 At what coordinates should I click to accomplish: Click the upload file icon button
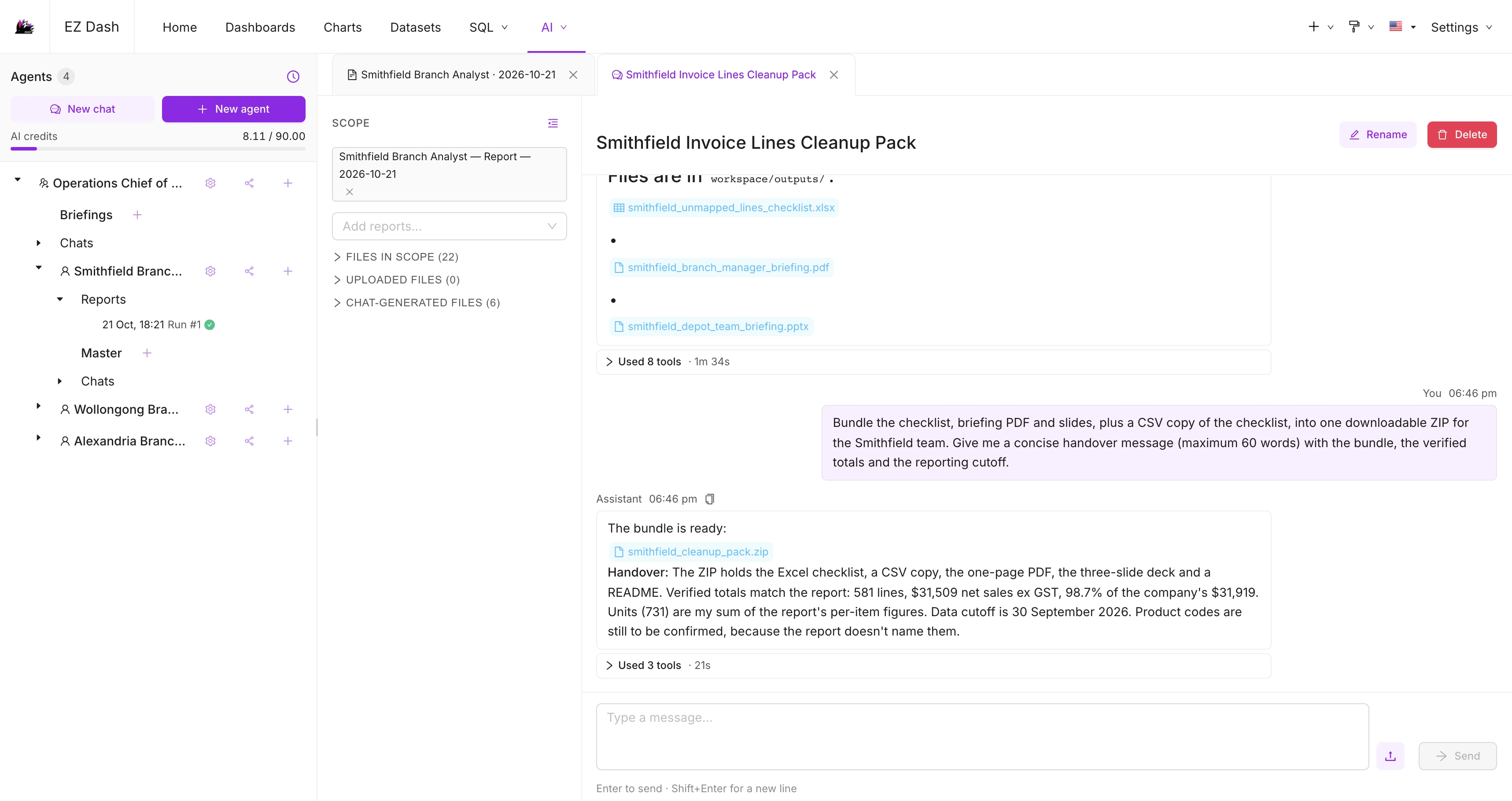(x=1390, y=756)
